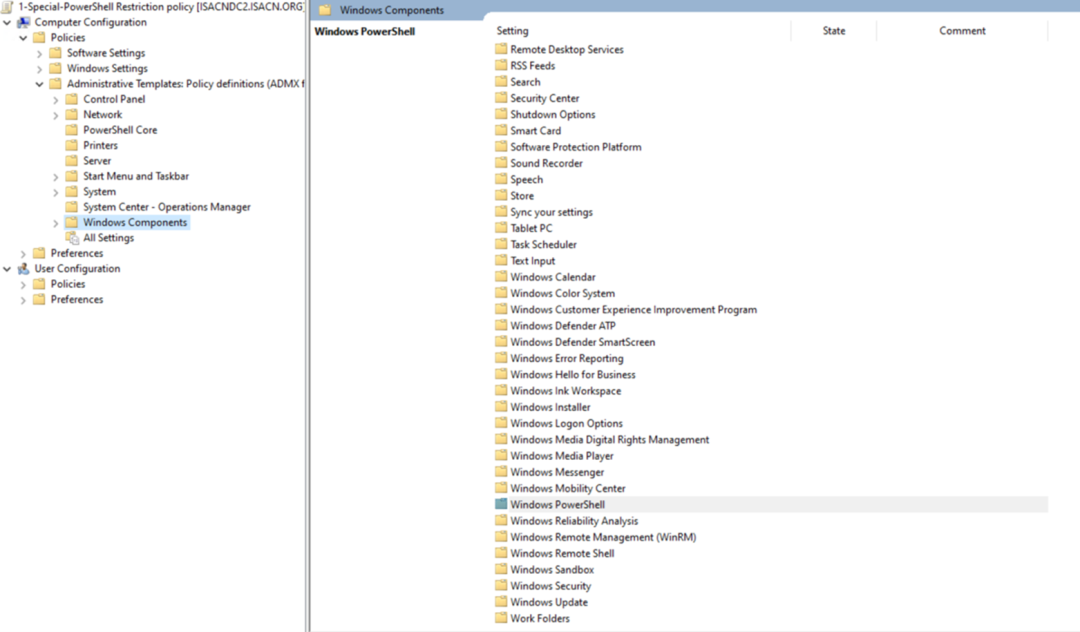Click the Task Scheduler folder icon
Screen dimensions: 1080x632
(501, 244)
